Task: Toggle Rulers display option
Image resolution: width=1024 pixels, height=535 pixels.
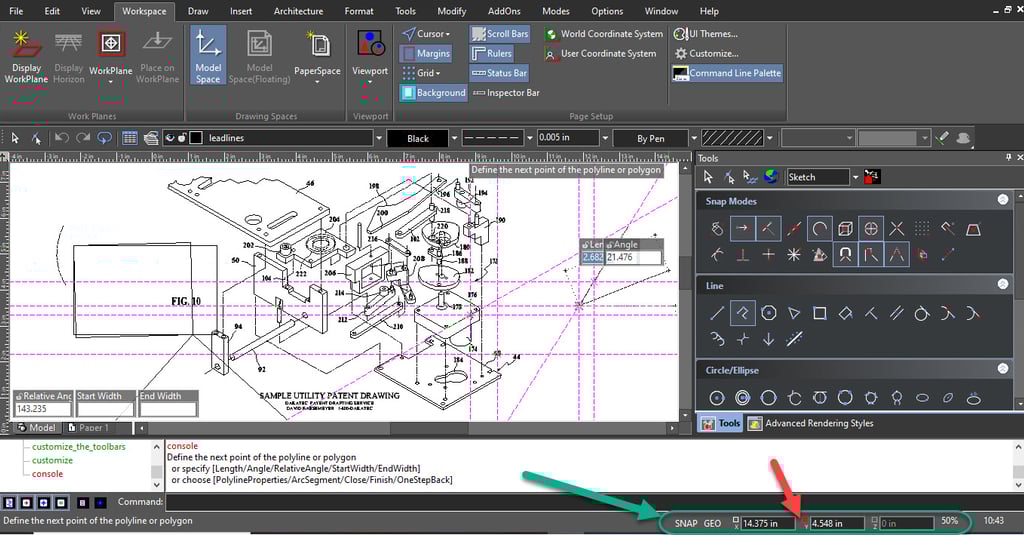Action: (492, 53)
